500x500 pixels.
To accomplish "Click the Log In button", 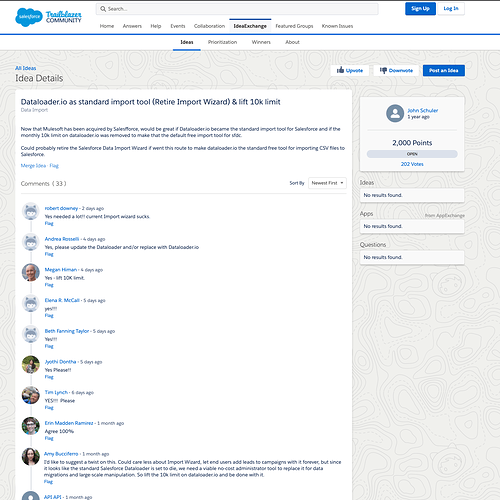I will (451, 9).
